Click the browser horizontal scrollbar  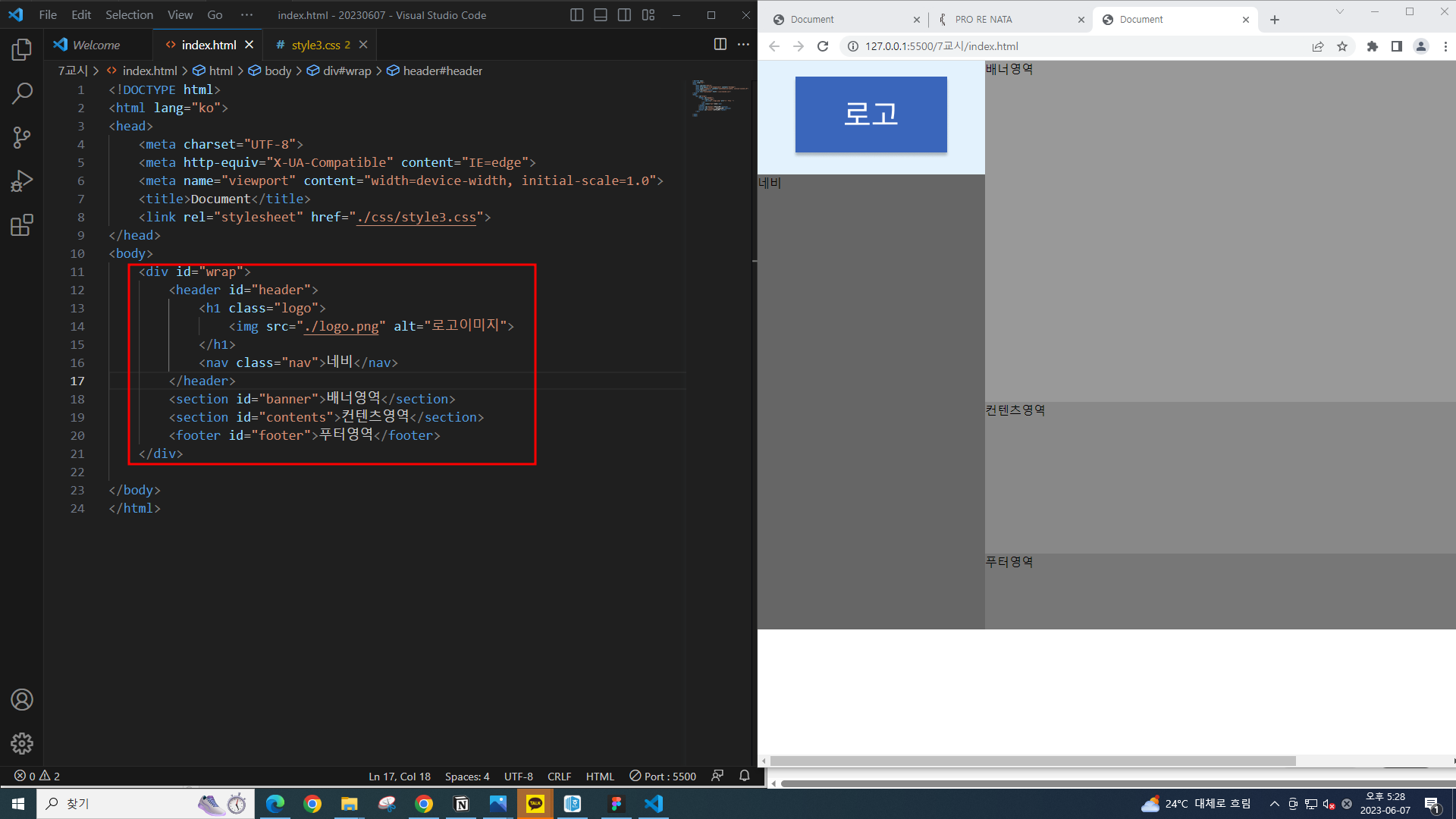coord(1031,761)
